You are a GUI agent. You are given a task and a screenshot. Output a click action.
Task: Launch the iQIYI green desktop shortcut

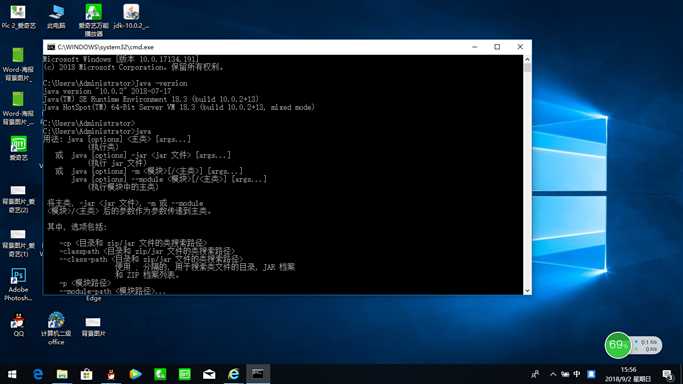18,148
